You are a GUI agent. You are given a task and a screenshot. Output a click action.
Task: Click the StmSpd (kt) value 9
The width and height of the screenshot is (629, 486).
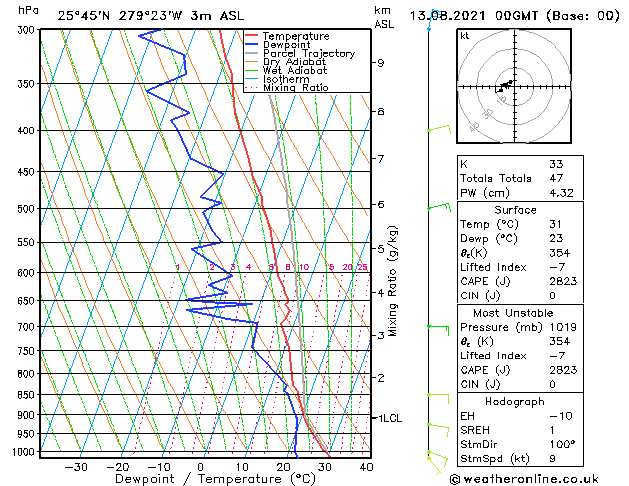552,458
